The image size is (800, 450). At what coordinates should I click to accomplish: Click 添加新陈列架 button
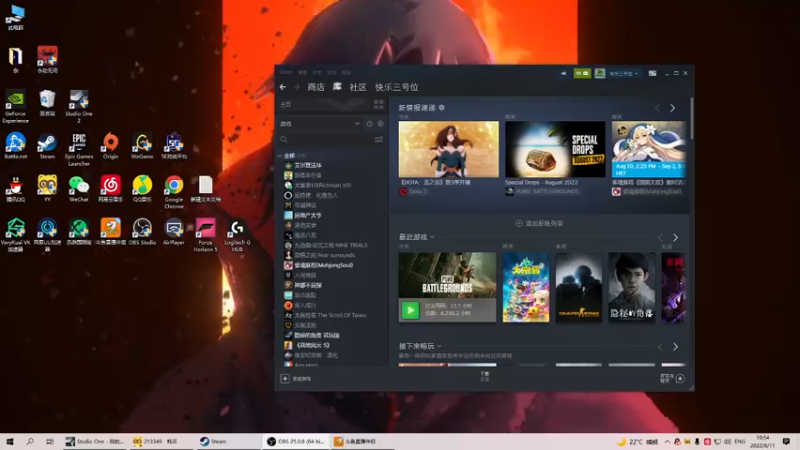[x=539, y=223]
